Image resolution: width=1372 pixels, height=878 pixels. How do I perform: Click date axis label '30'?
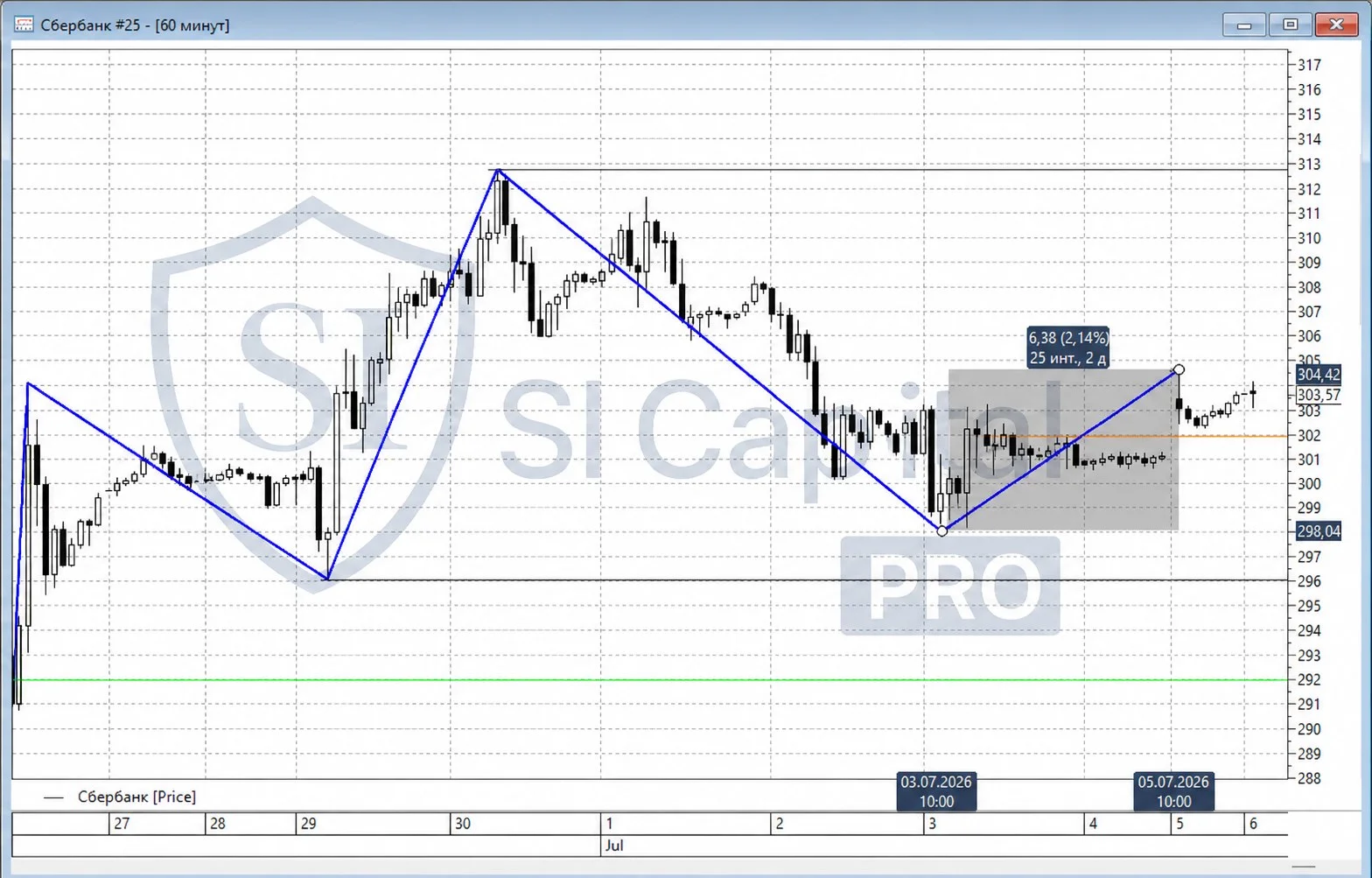tap(463, 824)
